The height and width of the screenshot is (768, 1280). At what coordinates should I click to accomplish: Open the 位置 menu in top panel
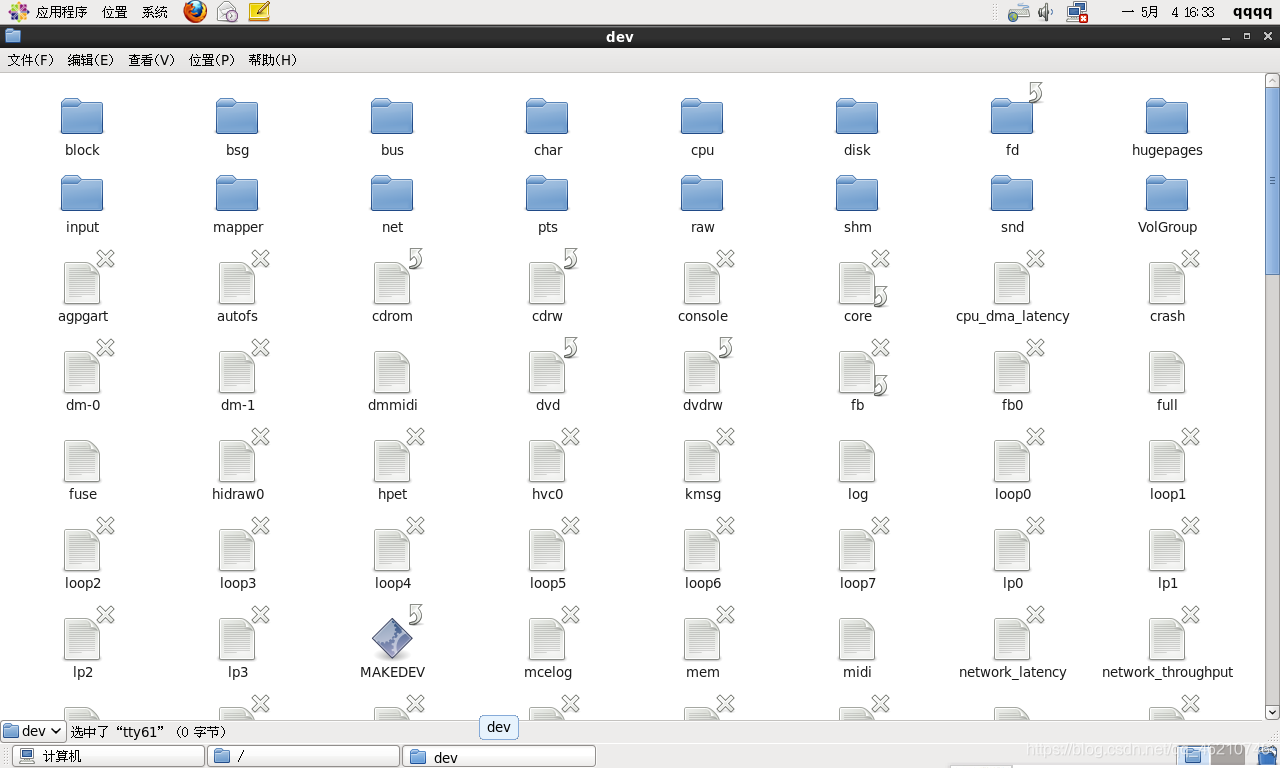(x=115, y=12)
